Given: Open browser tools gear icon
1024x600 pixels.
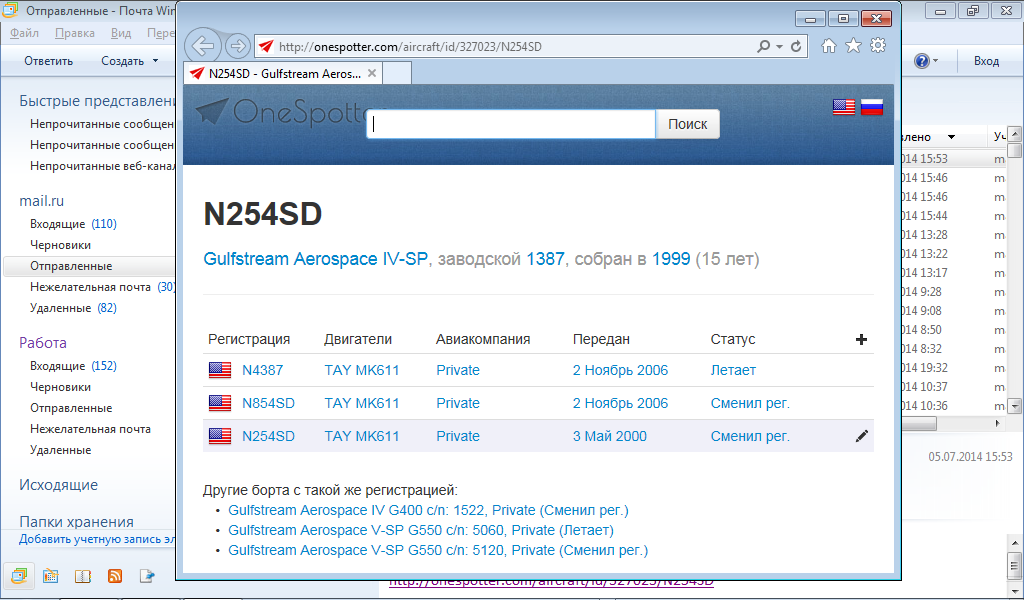Looking at the screenshot, I should 878,46.
